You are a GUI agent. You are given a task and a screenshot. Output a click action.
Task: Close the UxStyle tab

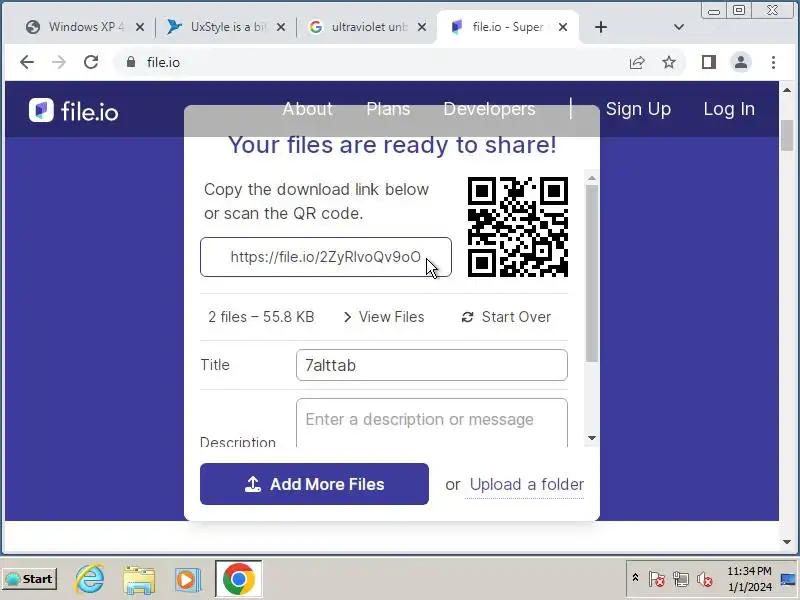(x=281, y=27)
